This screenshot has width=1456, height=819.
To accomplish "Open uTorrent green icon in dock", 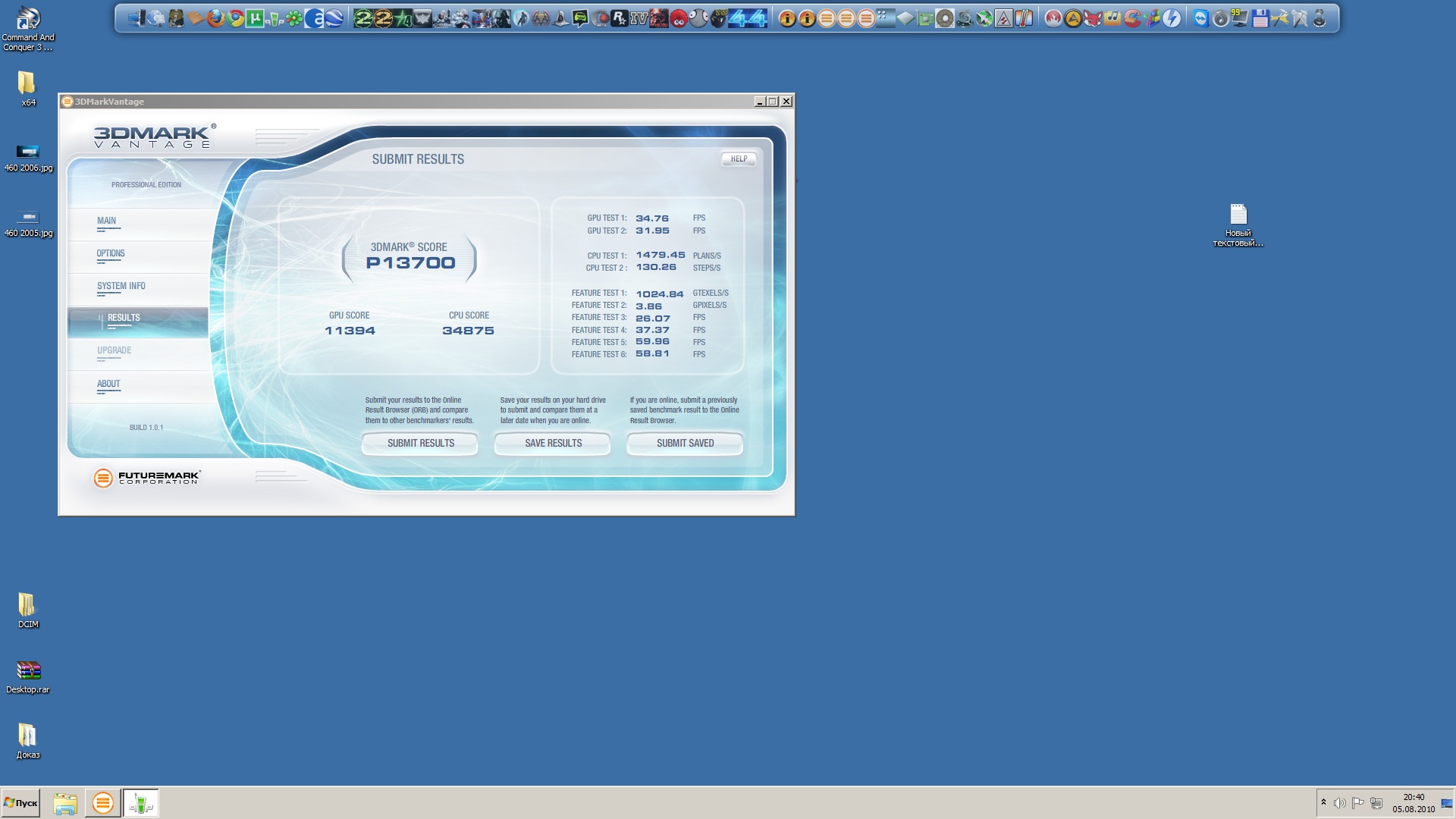I will click(255, 18).
